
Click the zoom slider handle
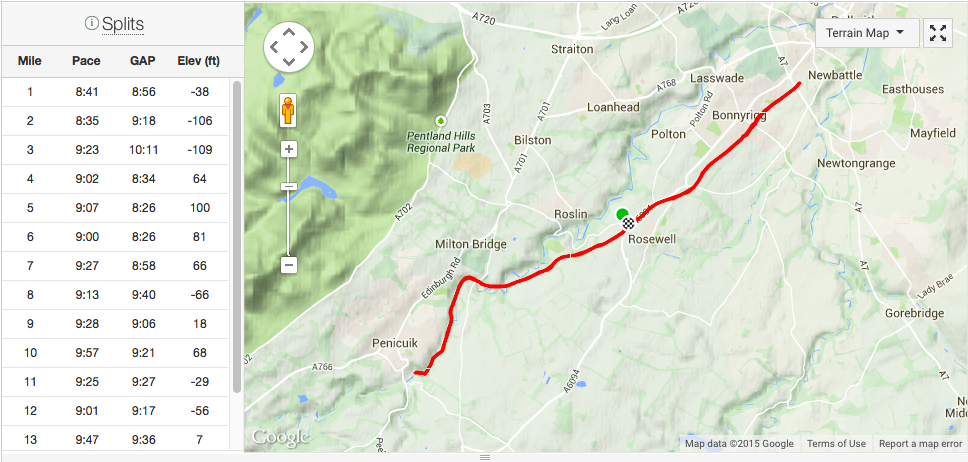(289, 187)
